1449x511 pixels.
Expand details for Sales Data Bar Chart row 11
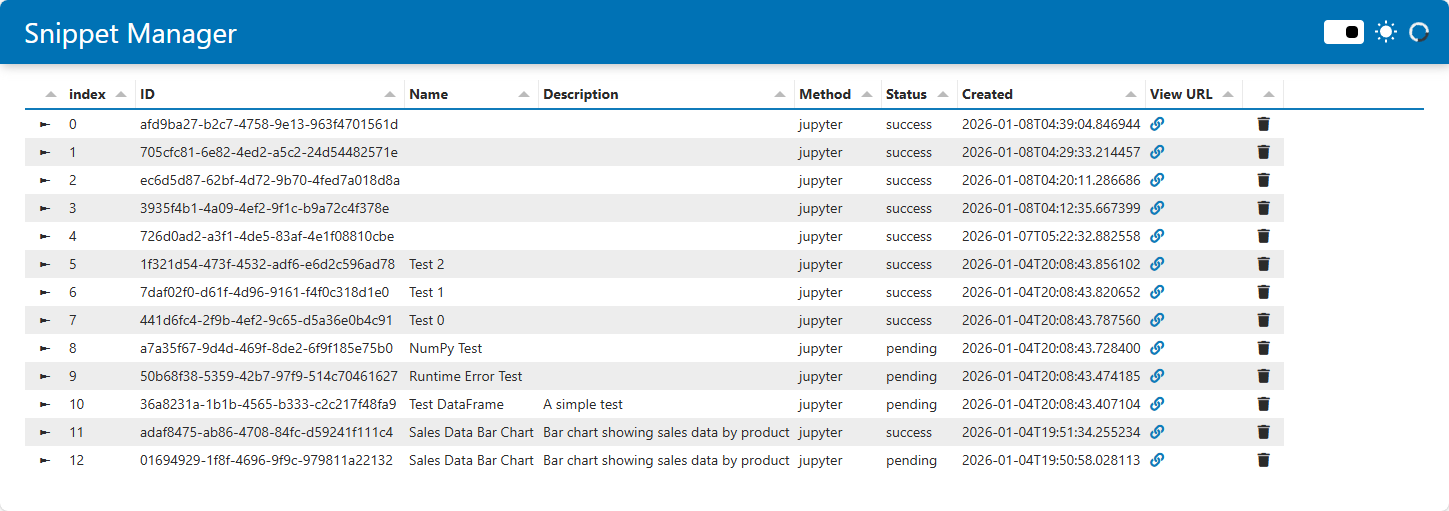(44, 432)
